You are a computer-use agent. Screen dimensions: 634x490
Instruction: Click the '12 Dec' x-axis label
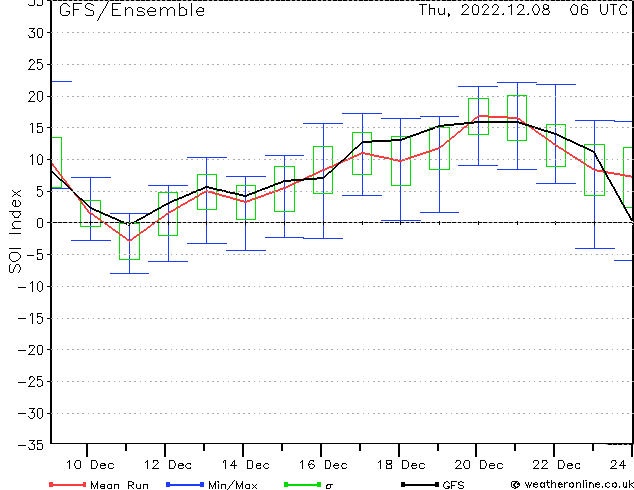pos(168,465)
